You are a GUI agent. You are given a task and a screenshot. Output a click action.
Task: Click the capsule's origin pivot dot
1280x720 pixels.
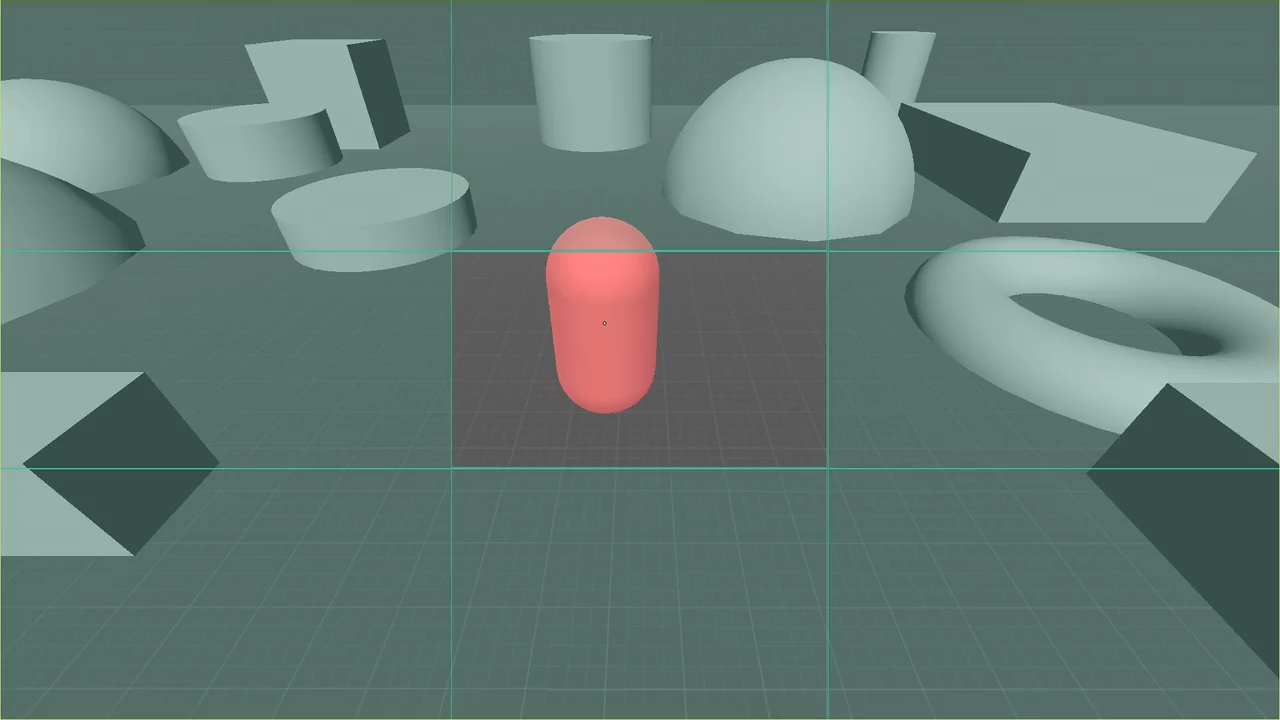(604, 323)
